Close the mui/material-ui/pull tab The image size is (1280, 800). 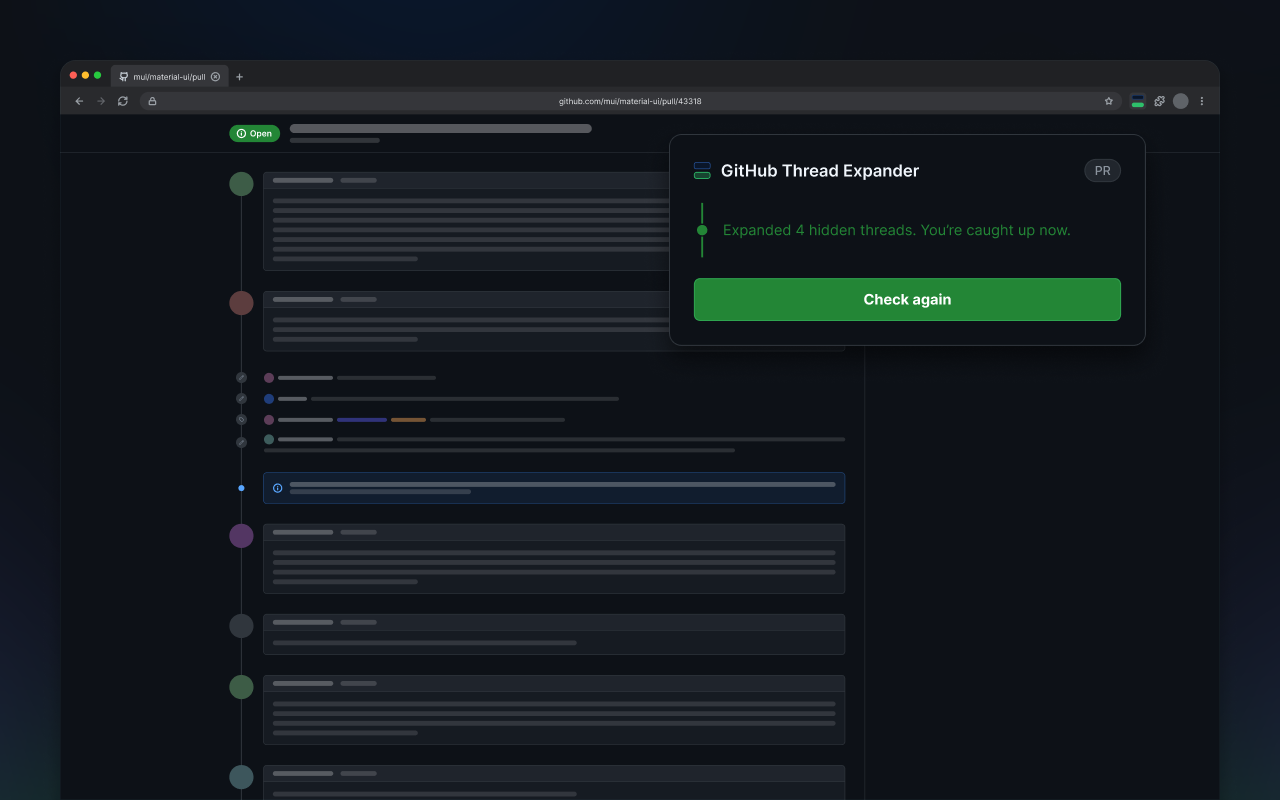coord(215,76)
